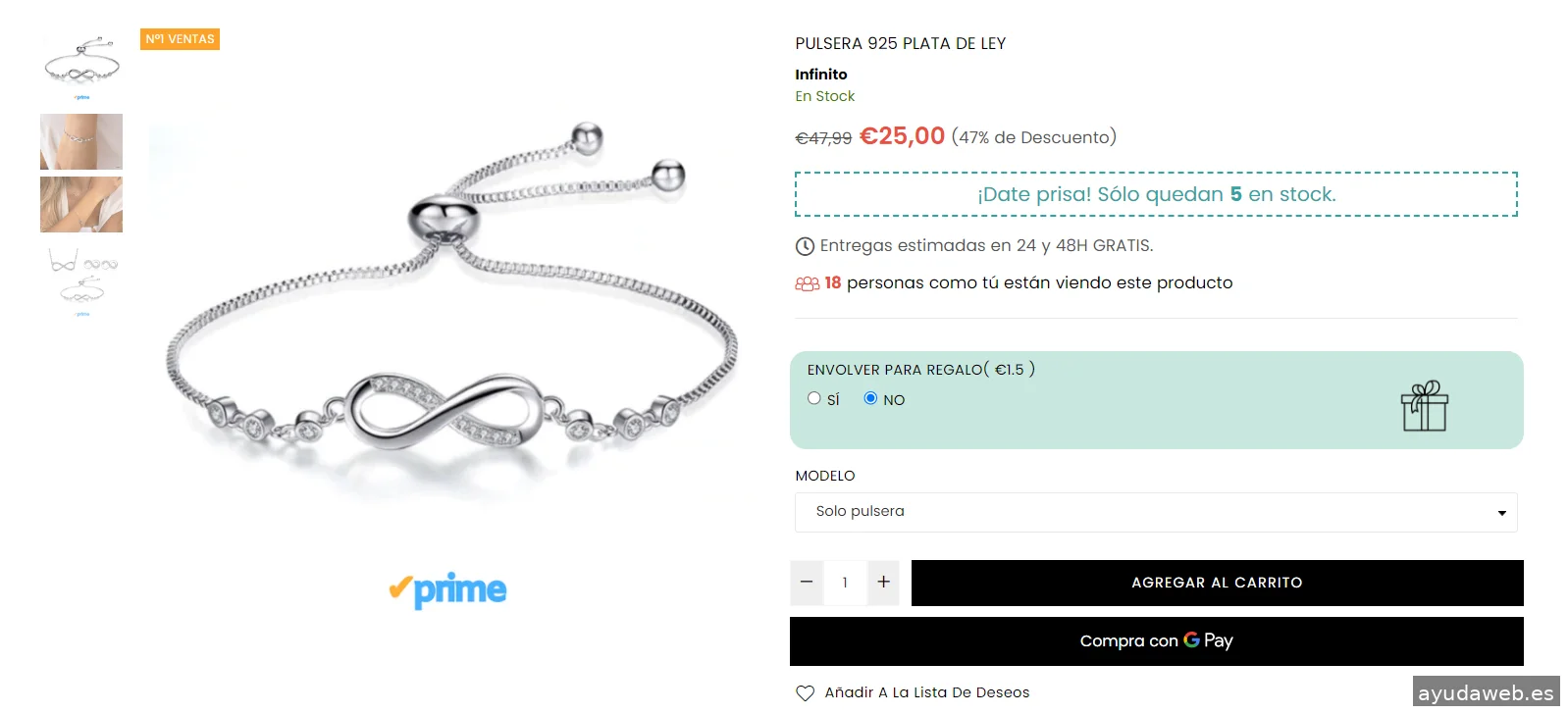The image size is (1568, 714).
Task: Click the gift box icon
Action: [1425, 406]
